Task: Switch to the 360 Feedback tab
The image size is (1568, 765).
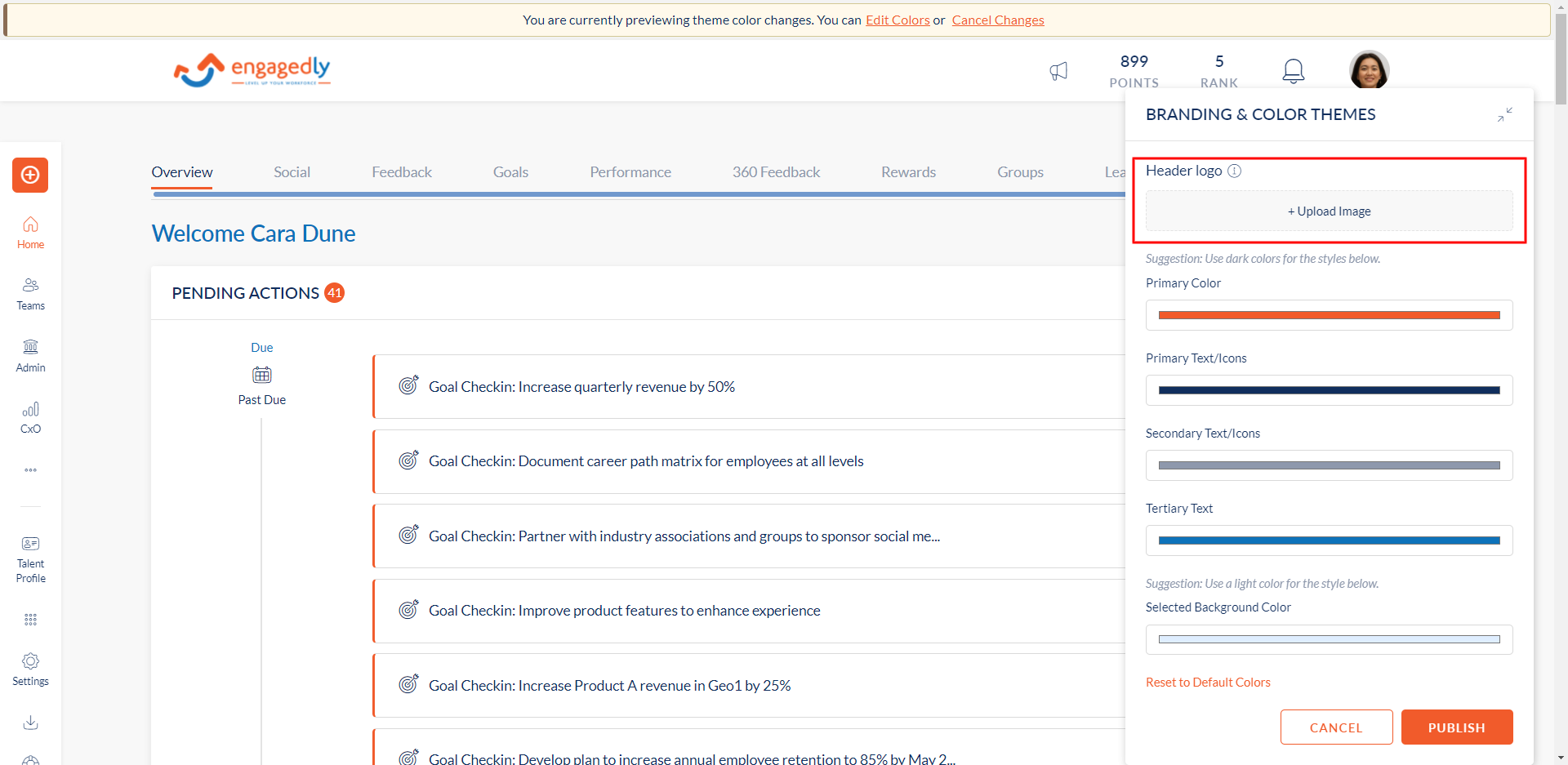Action: (776, 172)
